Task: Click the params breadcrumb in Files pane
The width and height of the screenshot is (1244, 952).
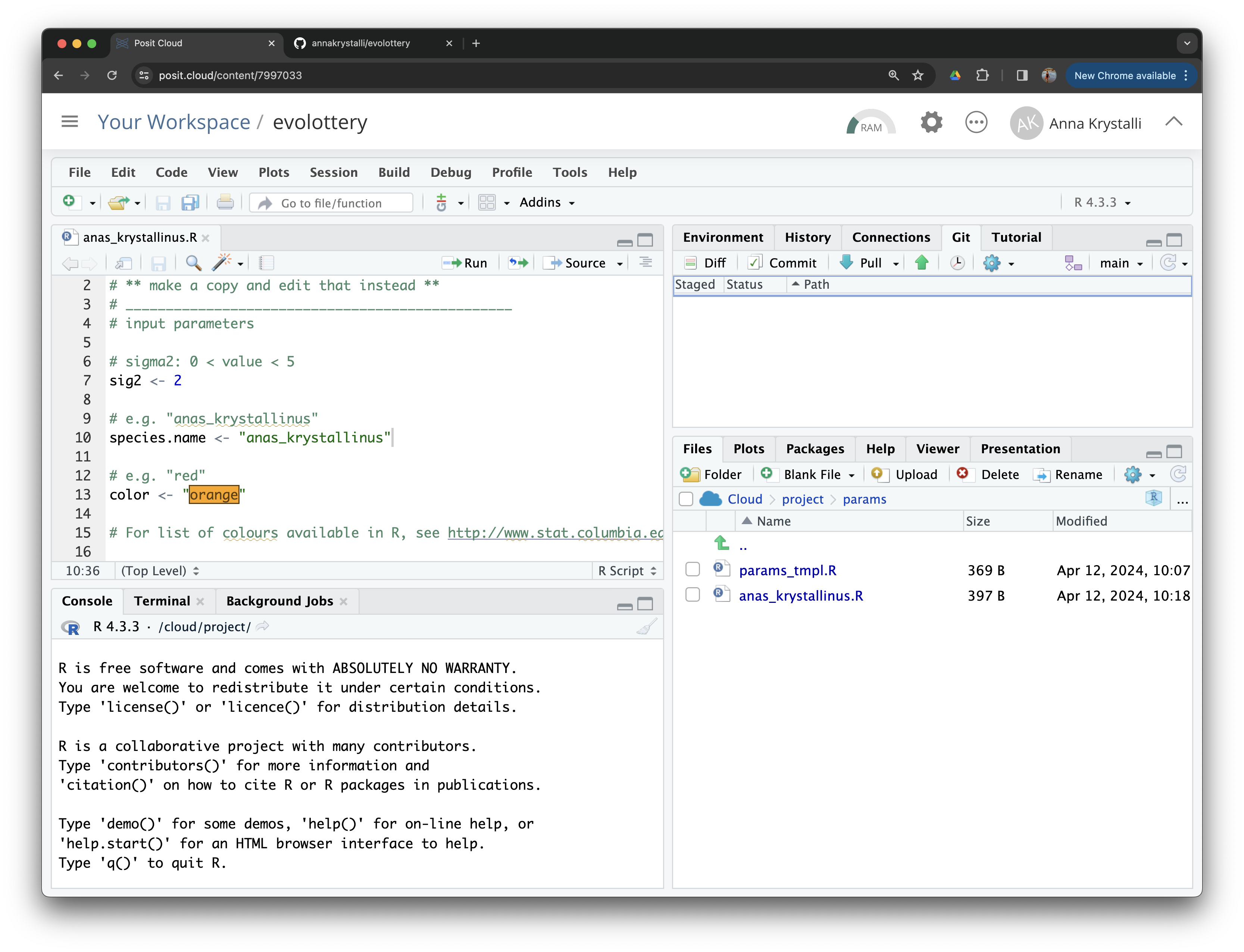Action: click(864, 499)
